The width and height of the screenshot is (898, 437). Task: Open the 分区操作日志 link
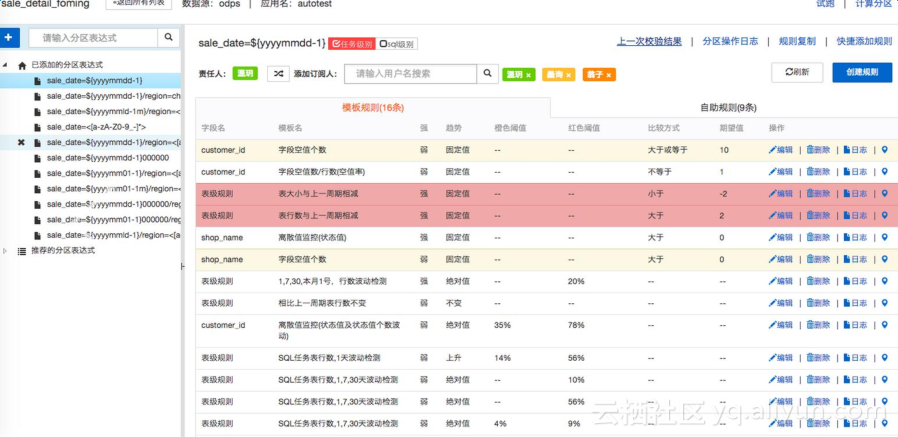730,41
